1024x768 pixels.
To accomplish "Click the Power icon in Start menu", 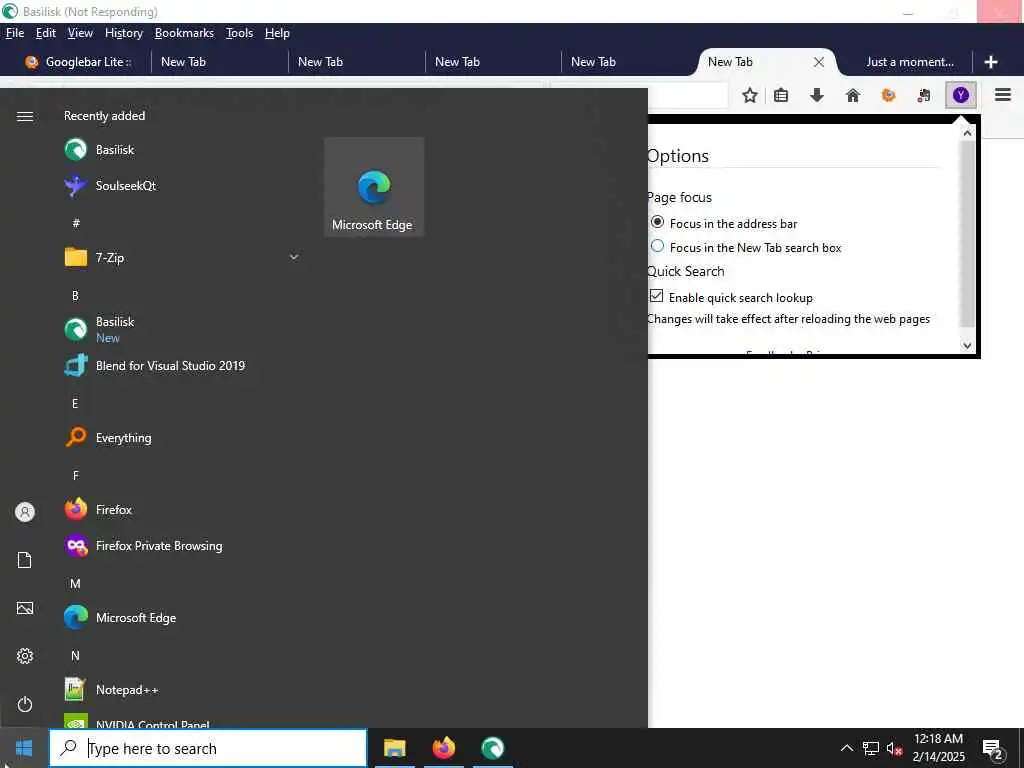I will [x=25, y=704].
